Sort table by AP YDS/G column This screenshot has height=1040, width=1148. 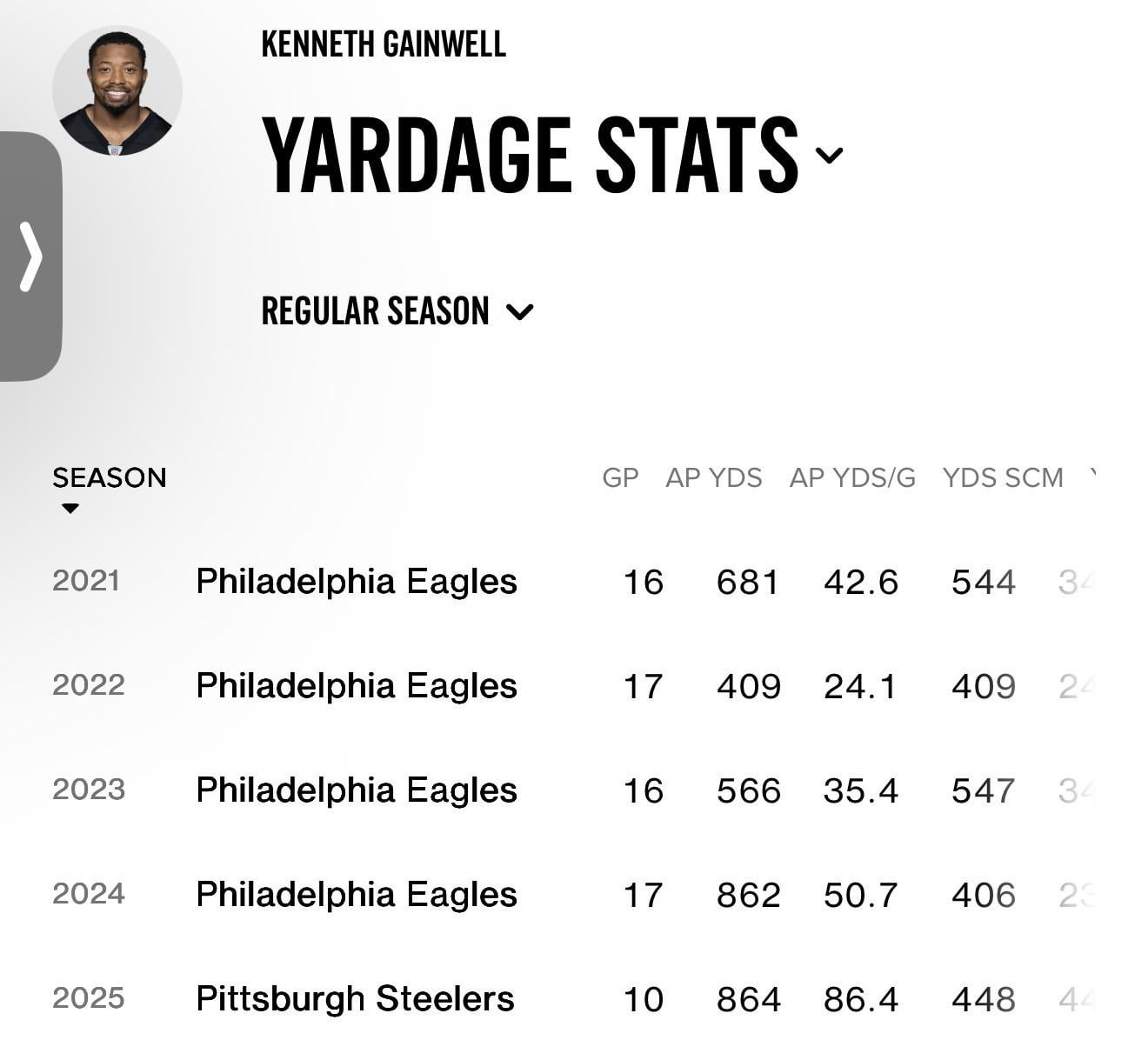[x=851, y=477]
